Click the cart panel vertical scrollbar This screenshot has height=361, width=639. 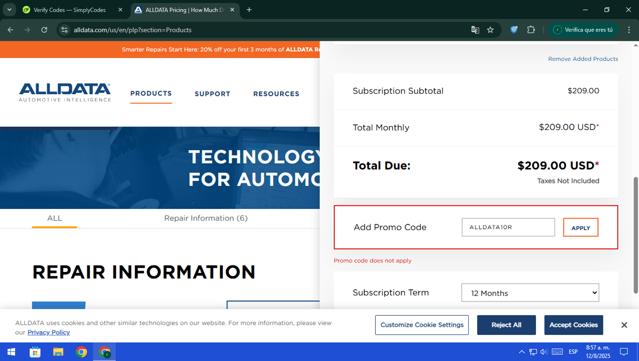(x=635, y=235)
